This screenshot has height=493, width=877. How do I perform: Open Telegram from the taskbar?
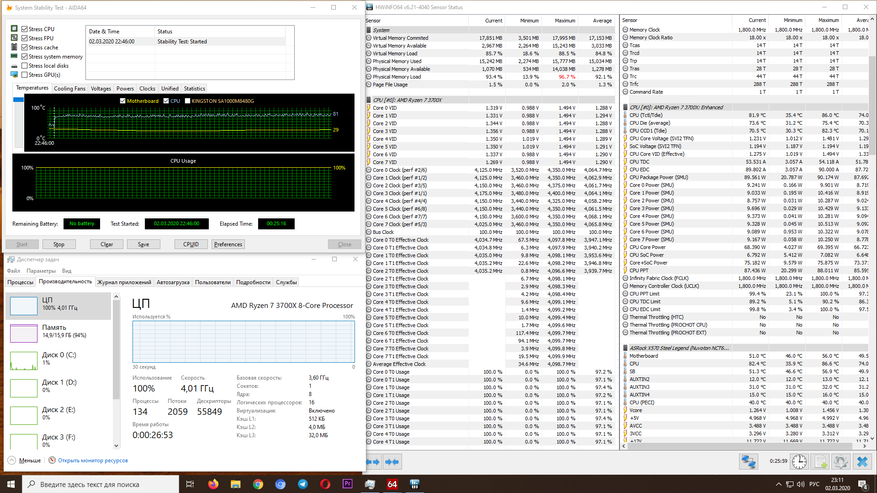click(x=303, y=484)
